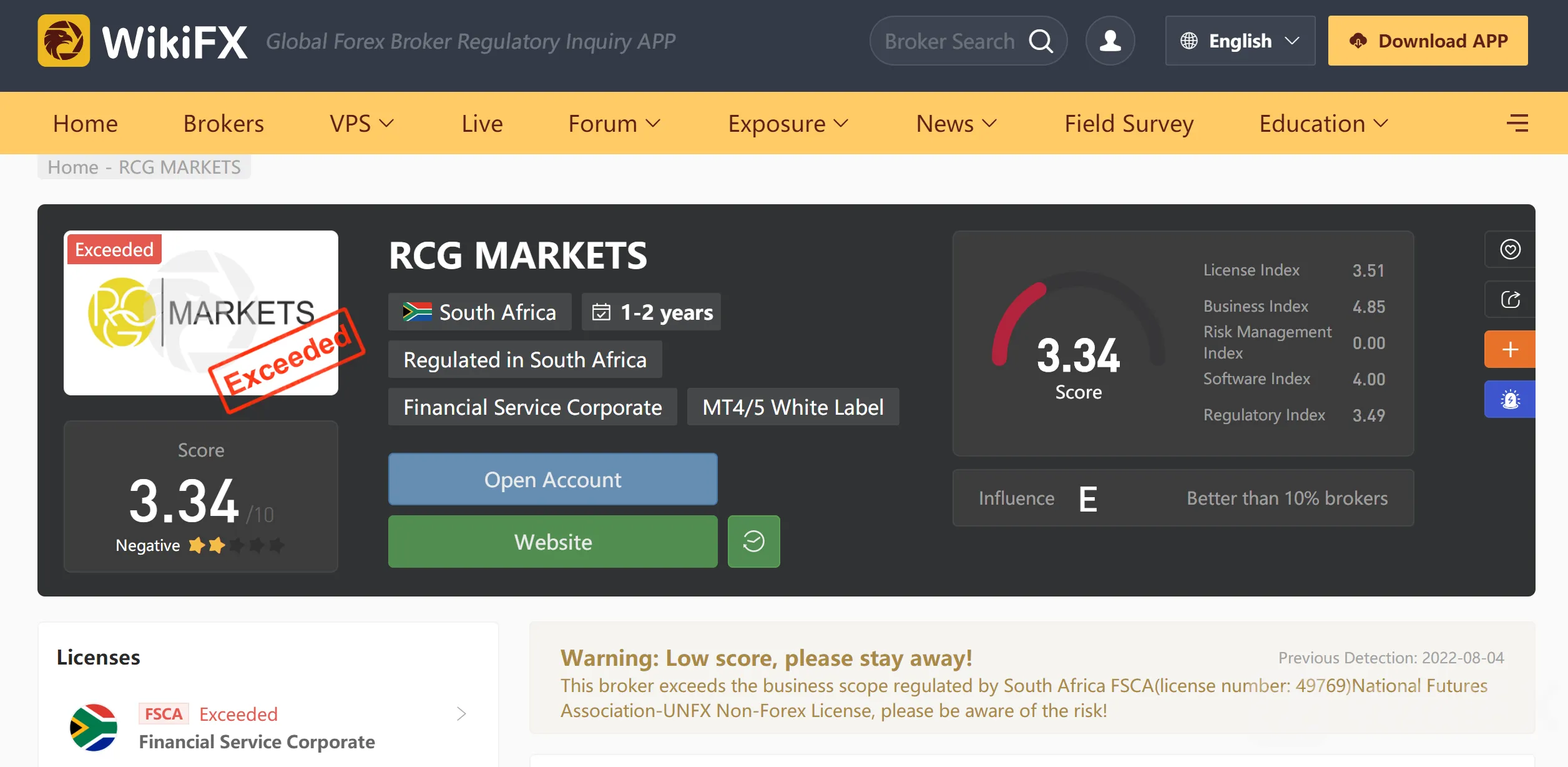Click the hamburger menu icon in navbar
The width and height of the screenshot is (1568, 767).
point(1517,123)
